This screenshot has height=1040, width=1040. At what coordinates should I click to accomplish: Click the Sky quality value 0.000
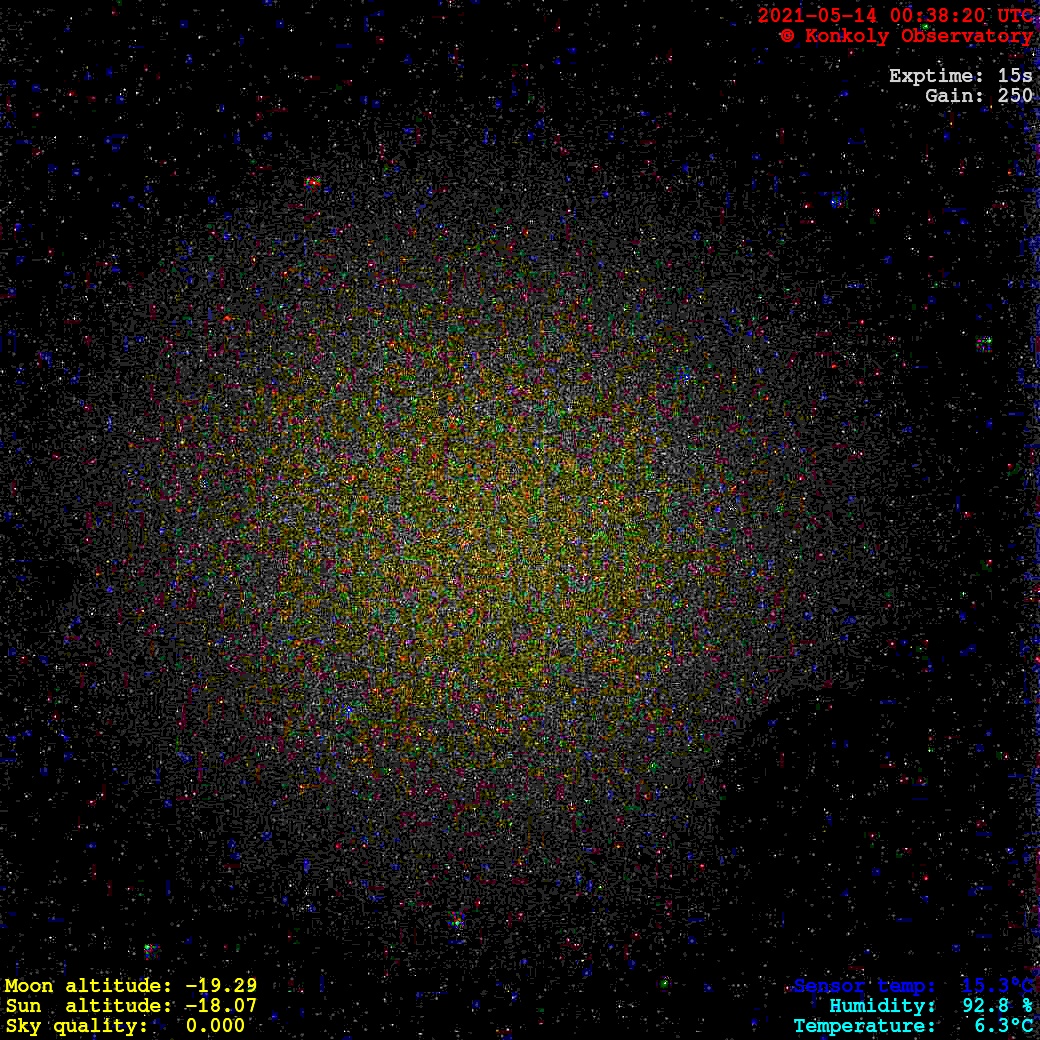tap(215, 1026)
